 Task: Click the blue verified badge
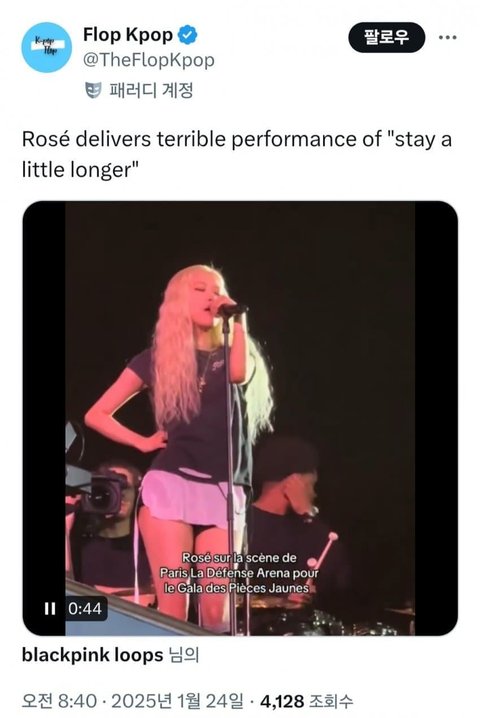click(x=188, y=35)
